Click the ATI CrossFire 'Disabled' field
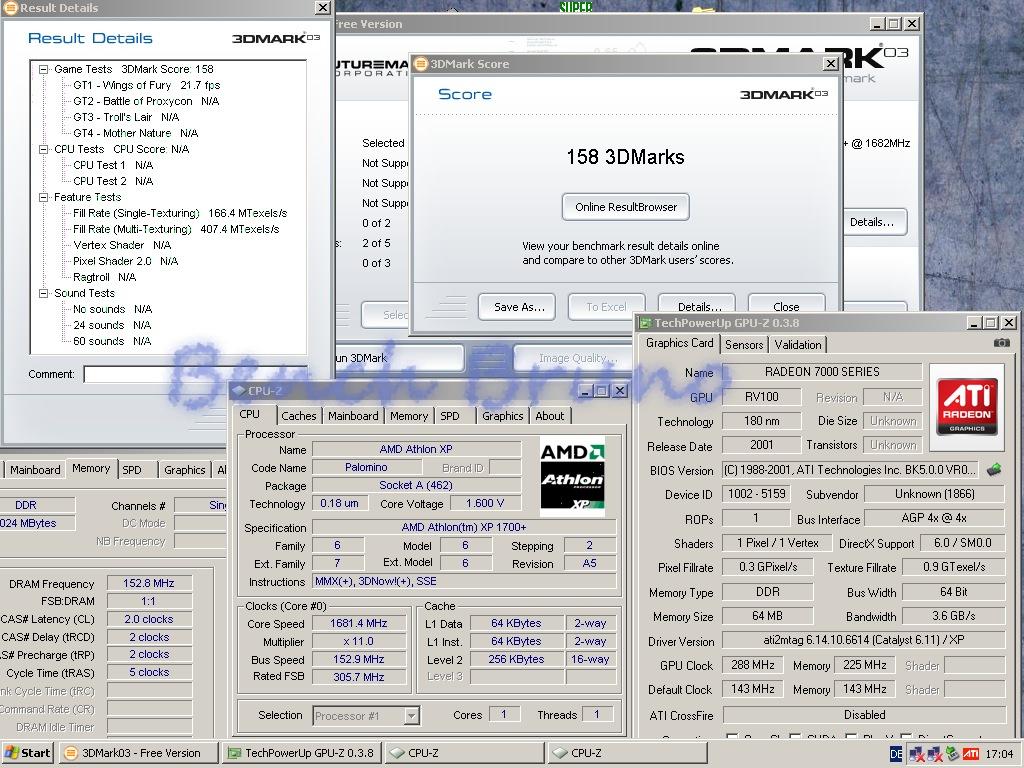1024x768 pixels. coord(863,714)
